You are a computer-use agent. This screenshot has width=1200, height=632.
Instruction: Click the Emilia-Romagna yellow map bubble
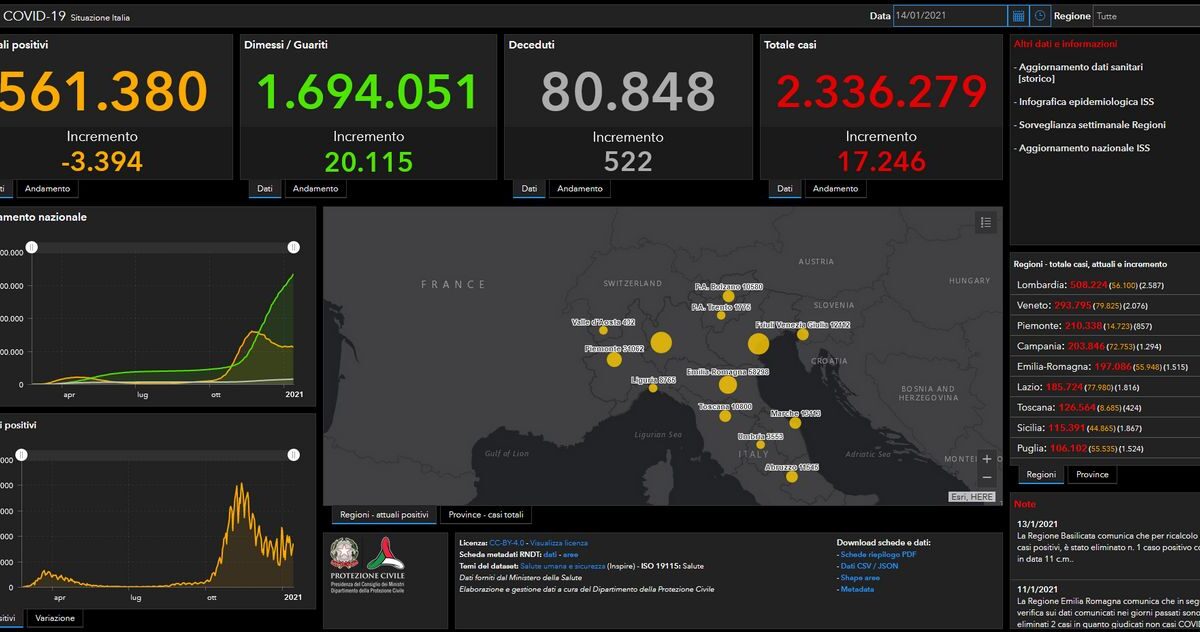click(727, 385)
